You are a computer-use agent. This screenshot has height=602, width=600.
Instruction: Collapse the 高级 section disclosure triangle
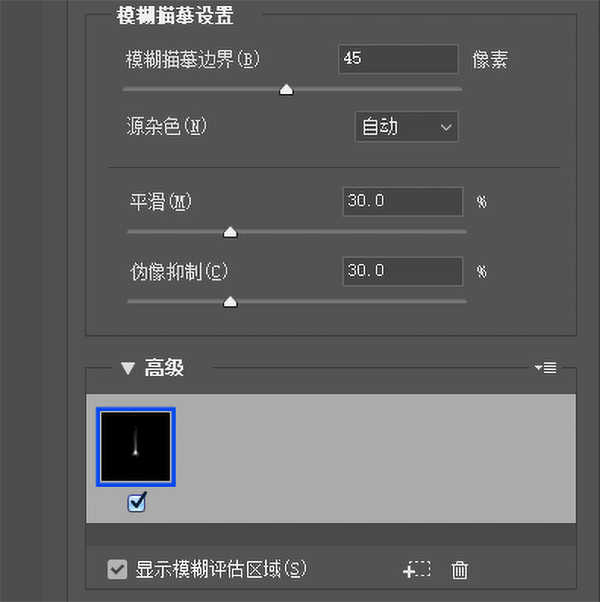pos(128,368)
